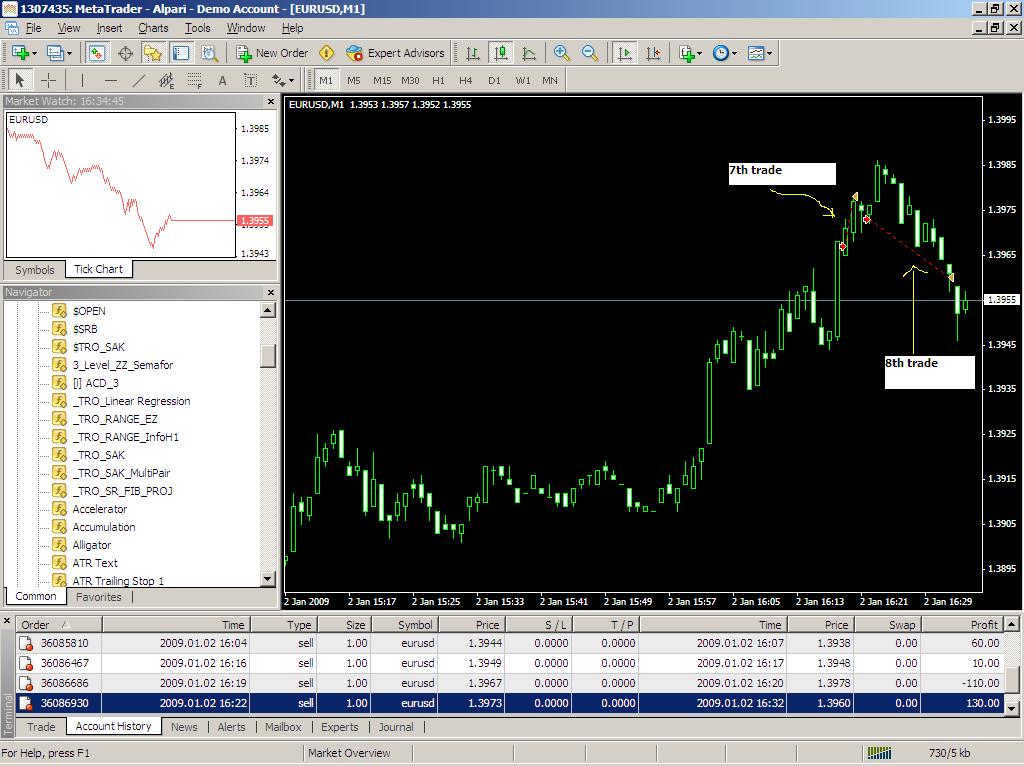Select the Trendline drawing tool
The width and height of the screenshot is (1024, 766).
[x=139, y=80]
